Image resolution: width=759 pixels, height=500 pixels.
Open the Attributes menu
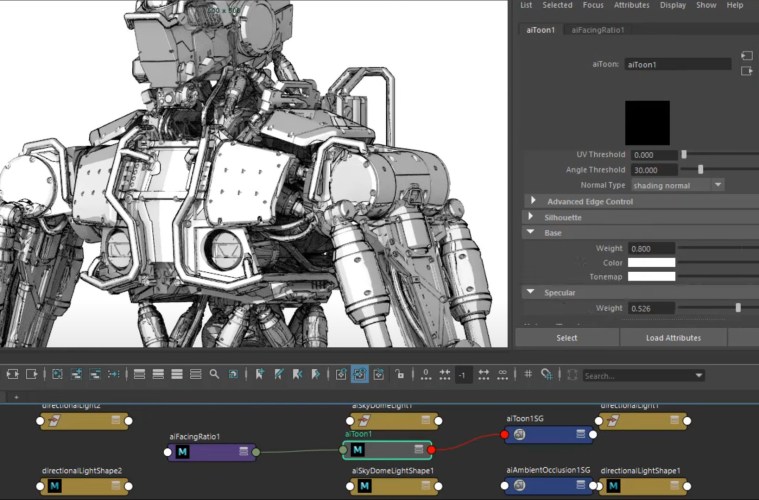[631, 5]
